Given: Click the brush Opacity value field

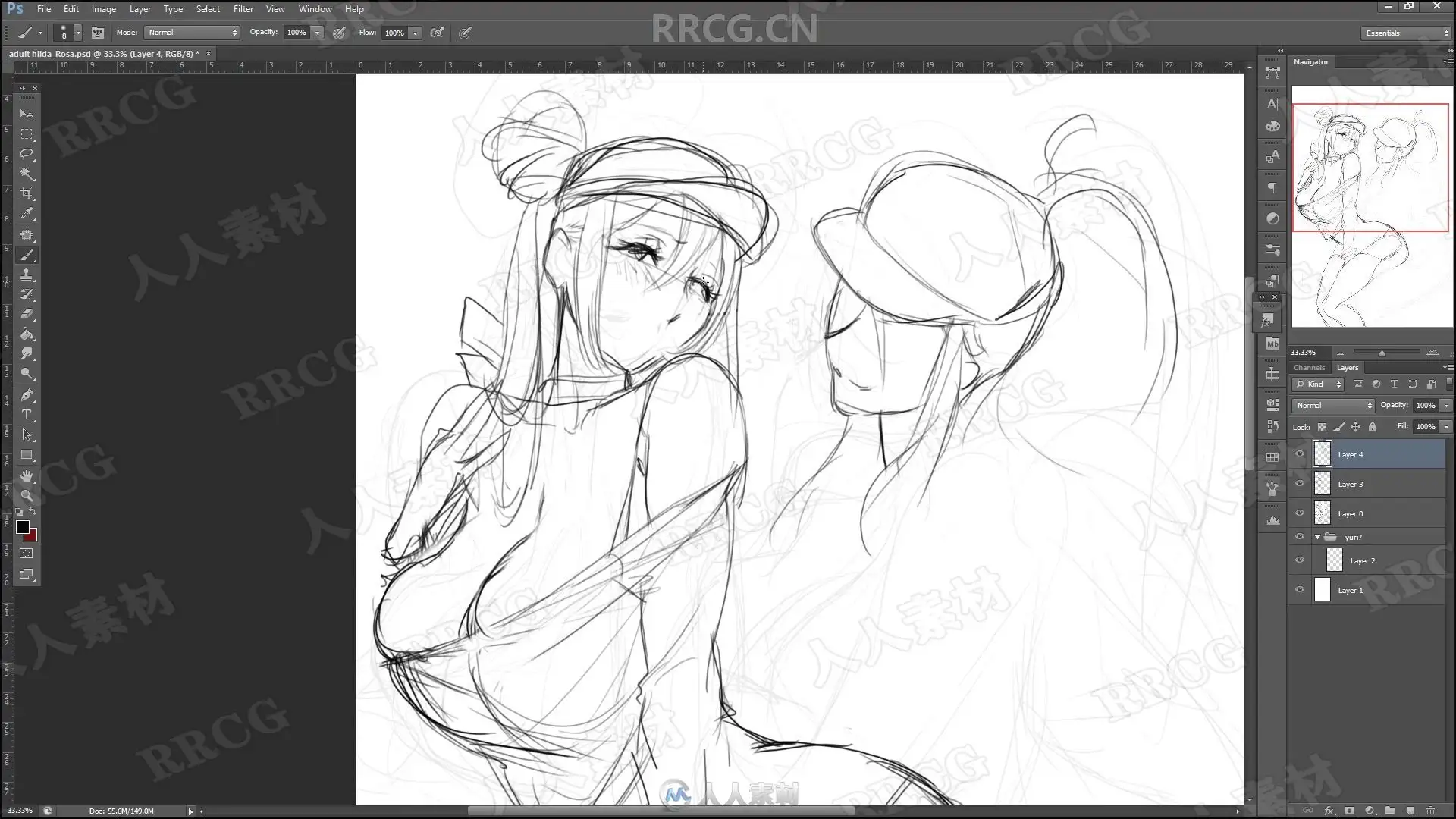Looking at the screenshot, I should tap(297, 33).
